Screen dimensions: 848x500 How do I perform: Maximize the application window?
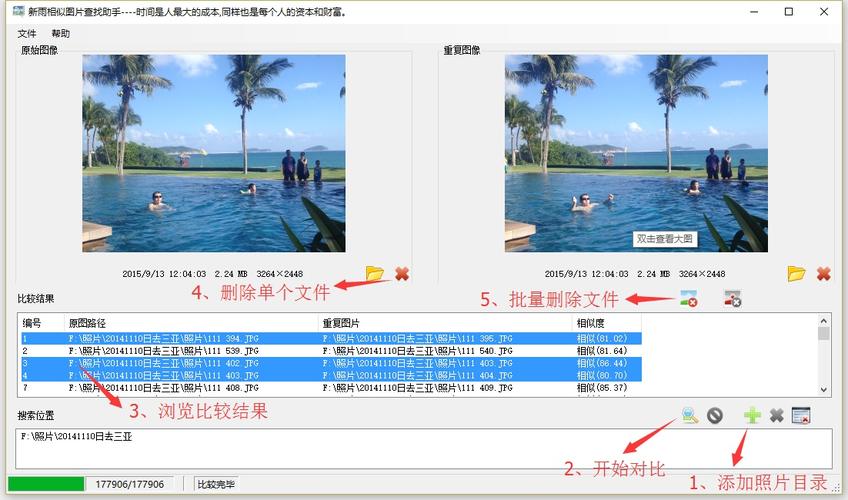click(x=789, y=11)
